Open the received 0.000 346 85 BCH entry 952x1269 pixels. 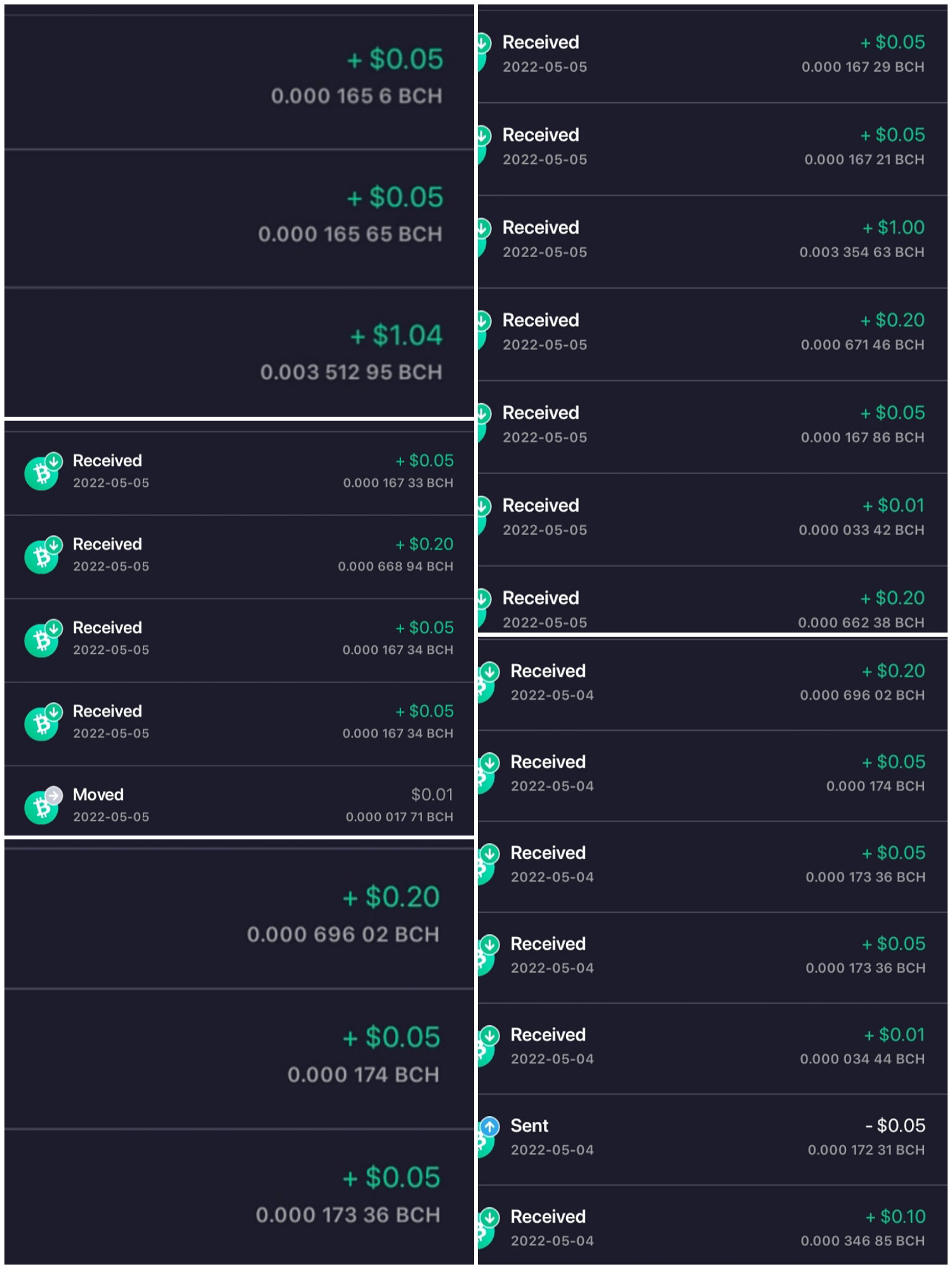712,1225
